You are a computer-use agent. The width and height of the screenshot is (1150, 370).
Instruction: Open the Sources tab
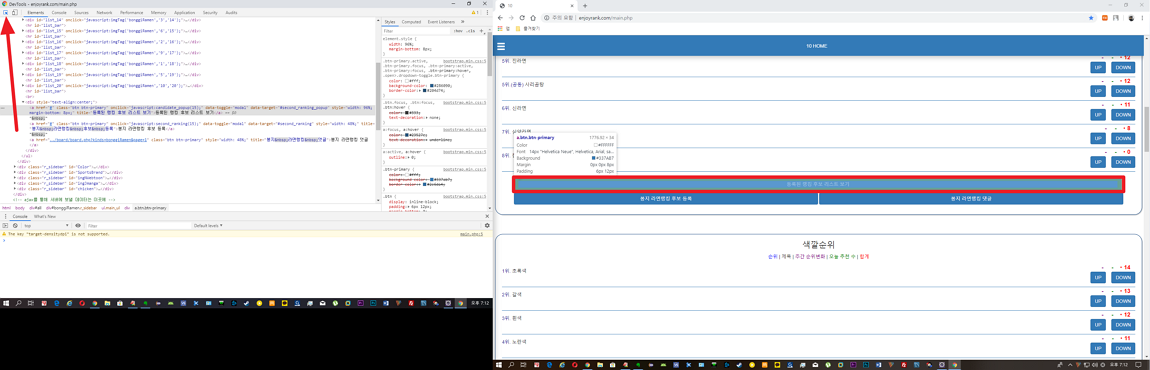click(81, 12)
